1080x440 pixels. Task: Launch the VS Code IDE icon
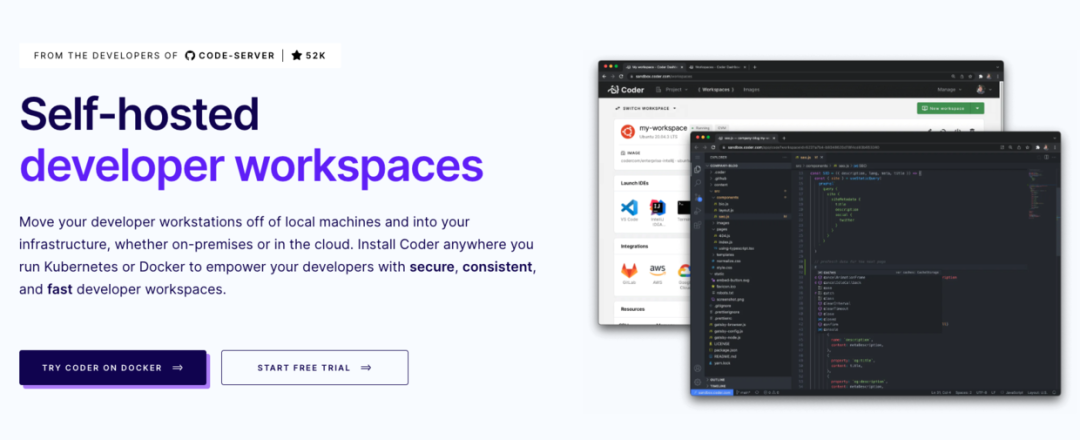(x=629, y=207)
